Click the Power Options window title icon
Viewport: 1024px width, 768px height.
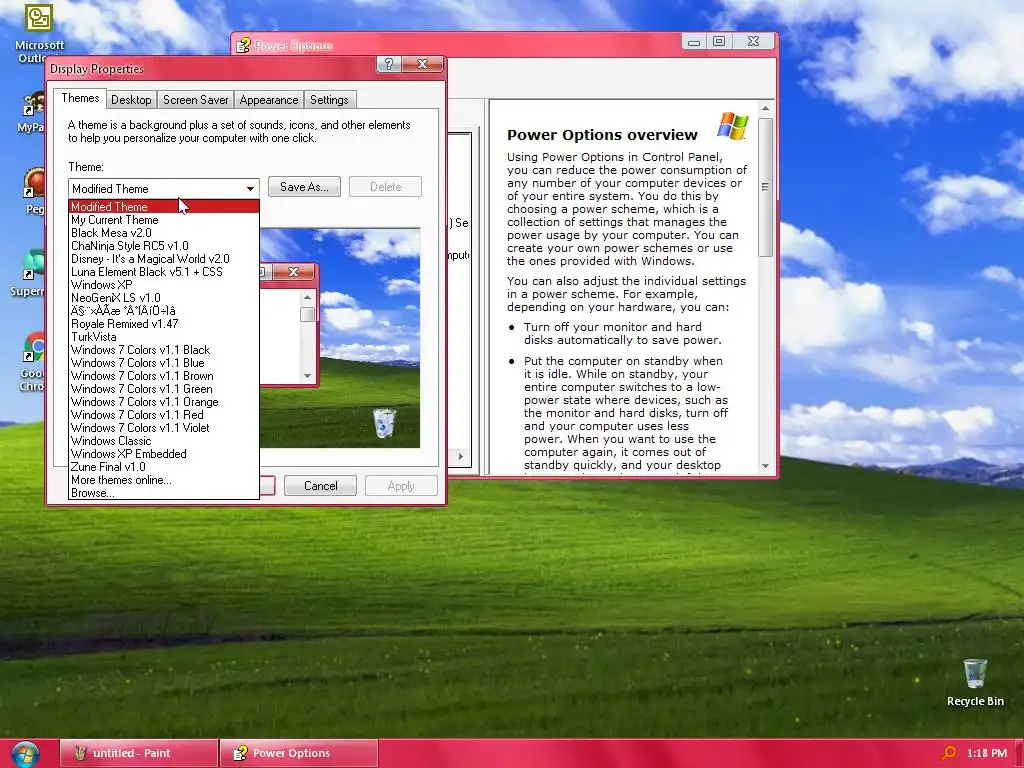pos(244,45)
